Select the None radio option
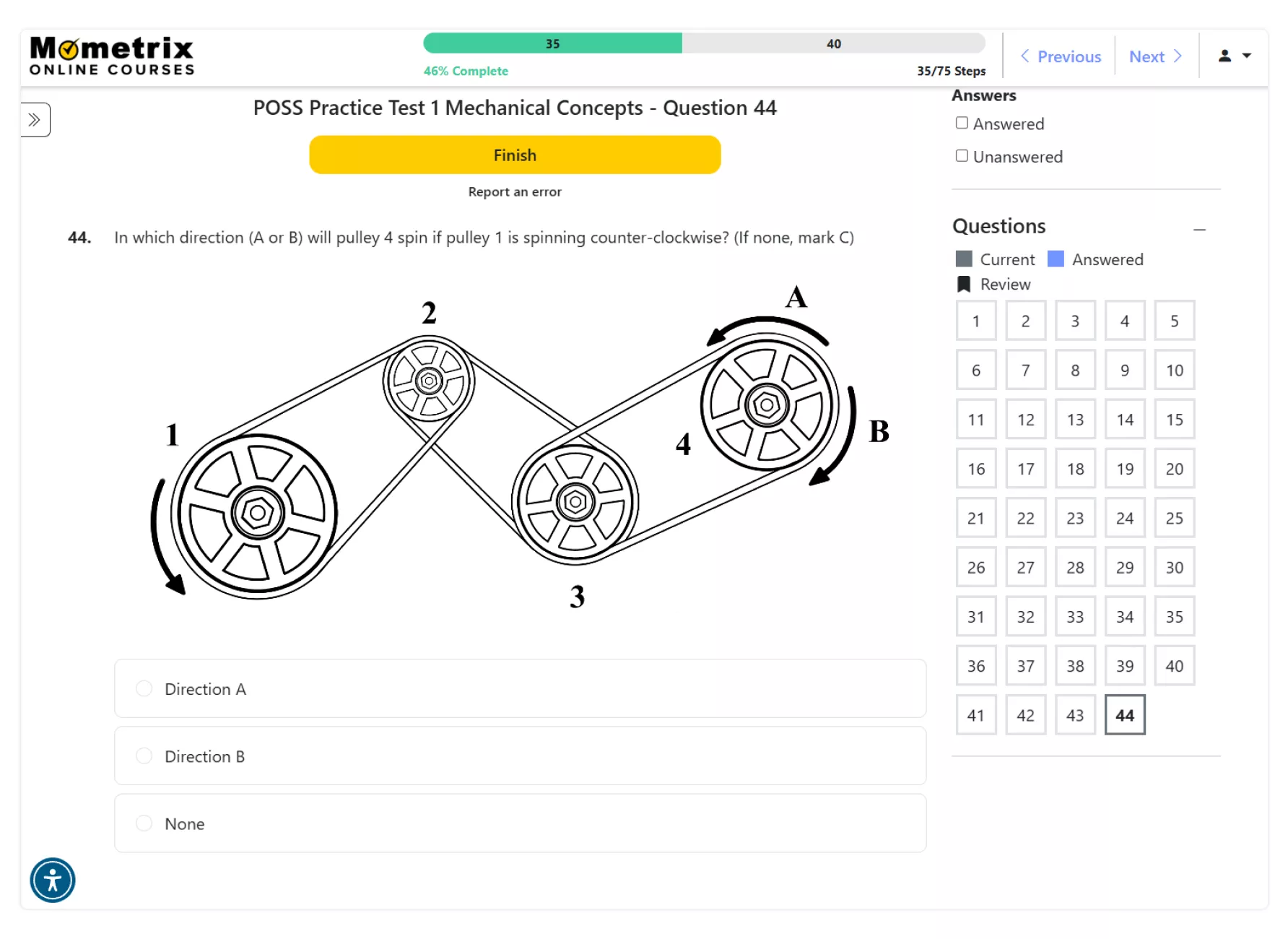The image size is (1288, 939). point(144,823)
